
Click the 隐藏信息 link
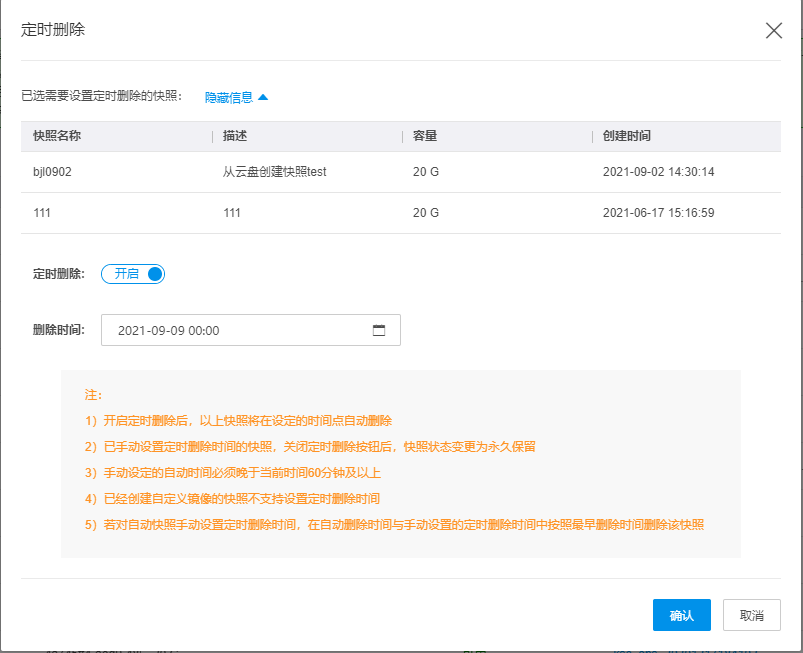(229, 97)
